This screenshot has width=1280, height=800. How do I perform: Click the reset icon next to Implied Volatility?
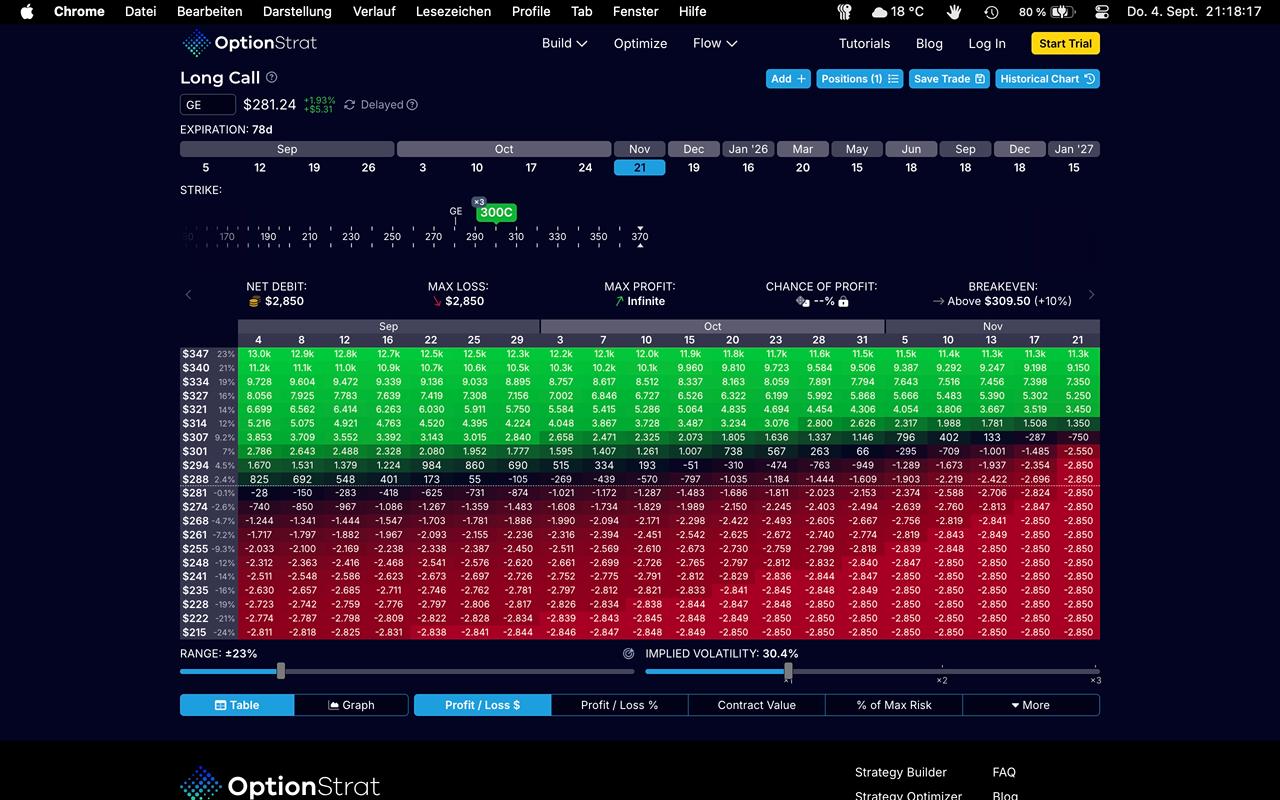coord(629,654)
